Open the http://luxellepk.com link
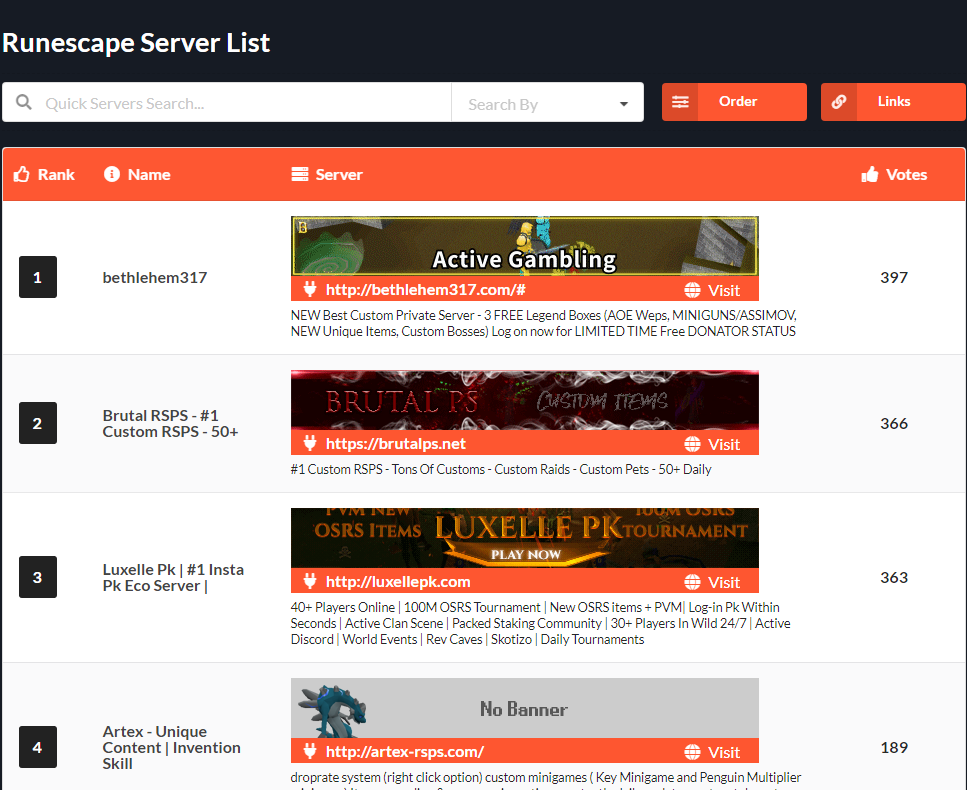The image size is (967, 790). 398,582
